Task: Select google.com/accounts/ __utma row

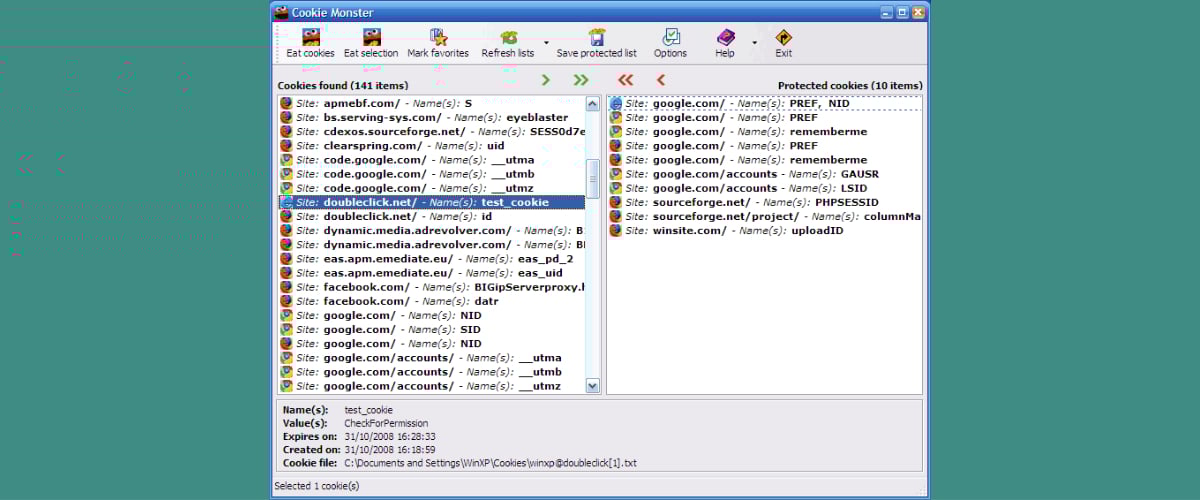Action: 431,358
